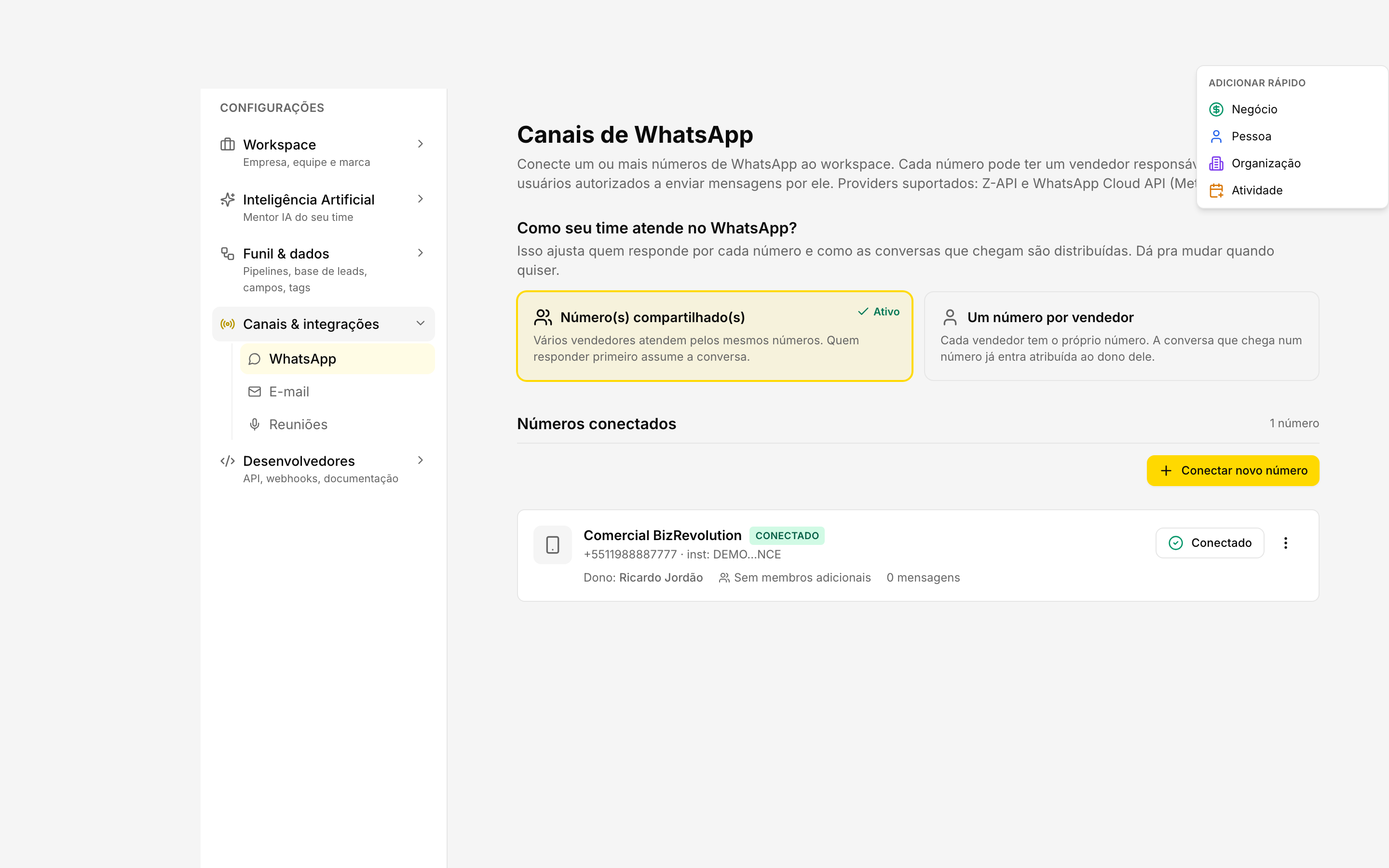Select the Número(s) compartilhado(s) mode card
Image resolution: width=1389 pixels, height=868 pixels.
pos(714,336)
